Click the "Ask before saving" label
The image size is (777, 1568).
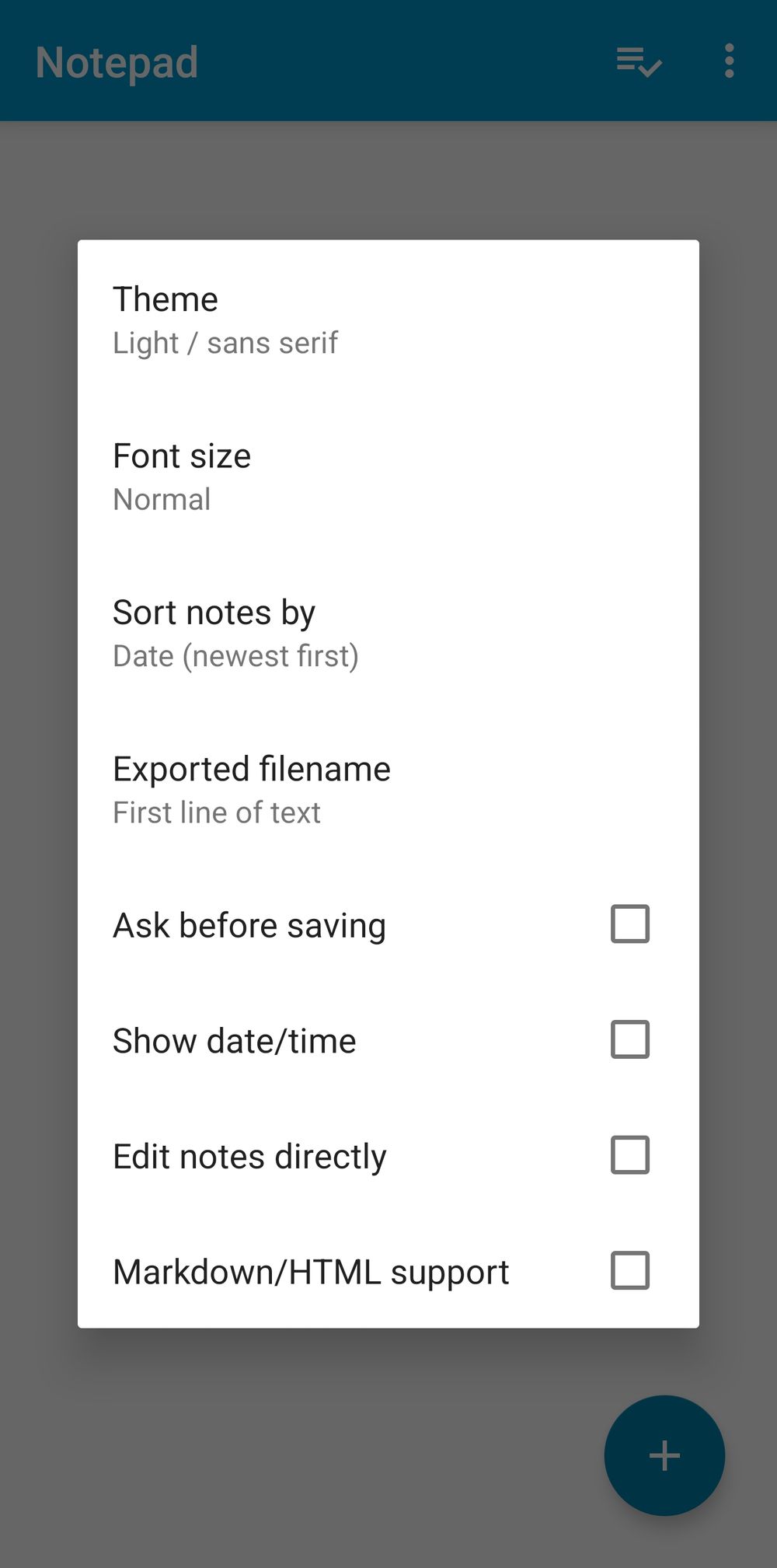point(249,926)
